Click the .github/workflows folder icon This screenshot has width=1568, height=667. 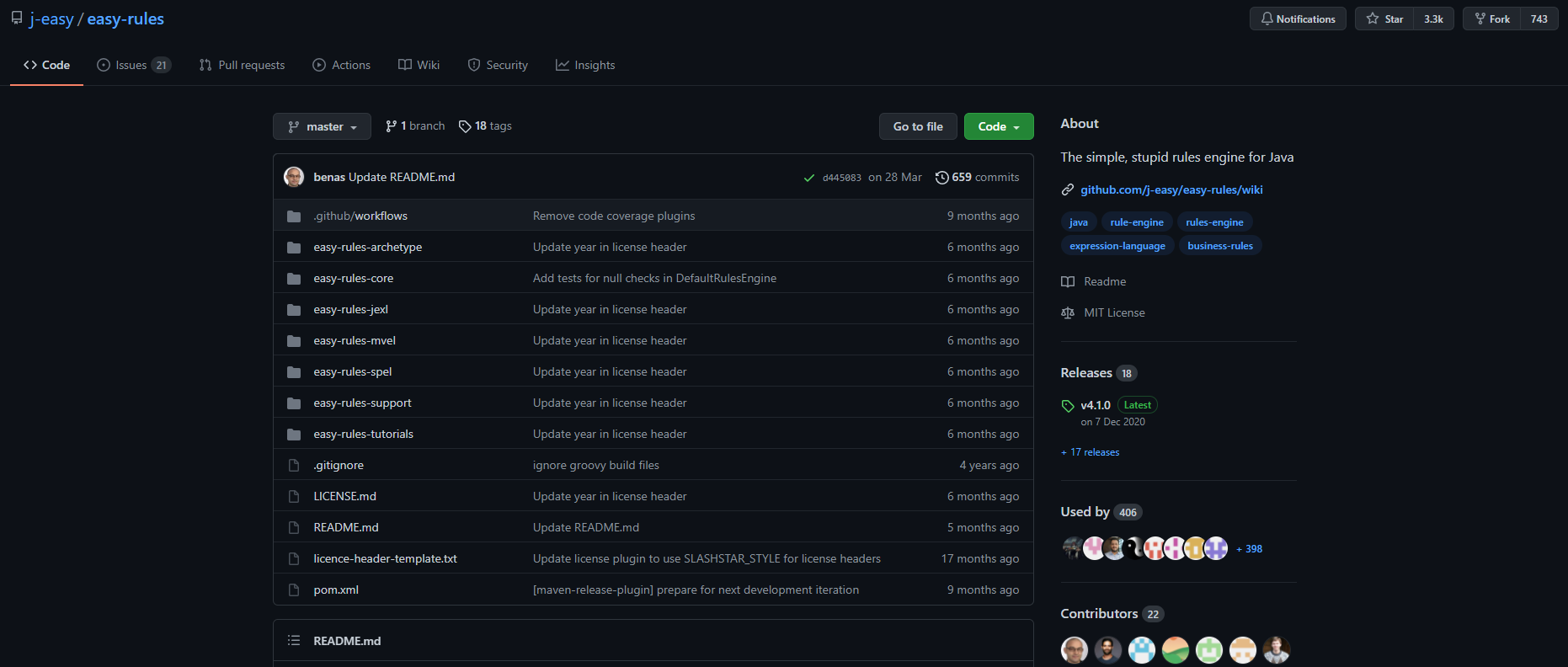[x=294, y=216]
